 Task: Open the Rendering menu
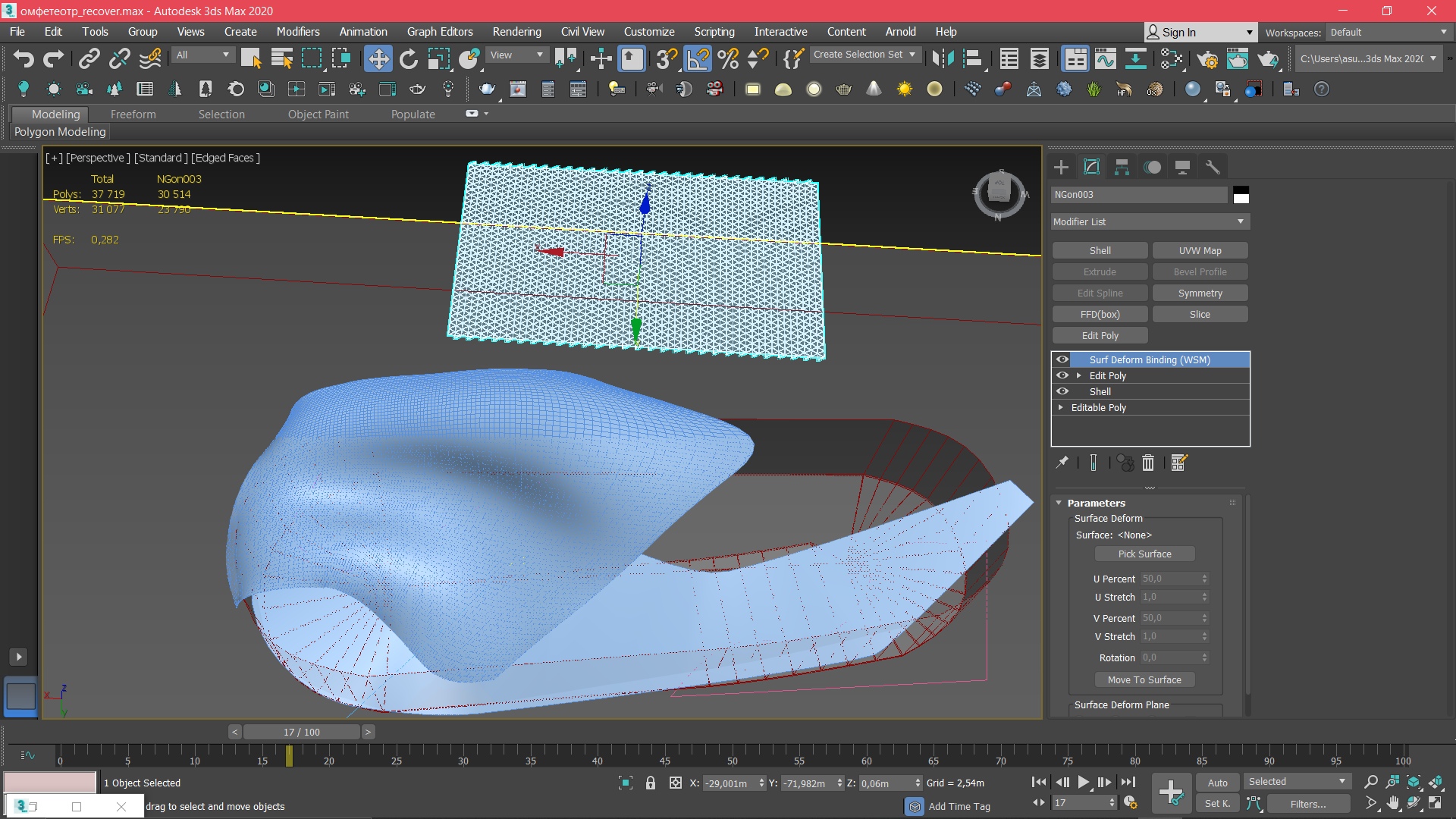tap(516, 32)
